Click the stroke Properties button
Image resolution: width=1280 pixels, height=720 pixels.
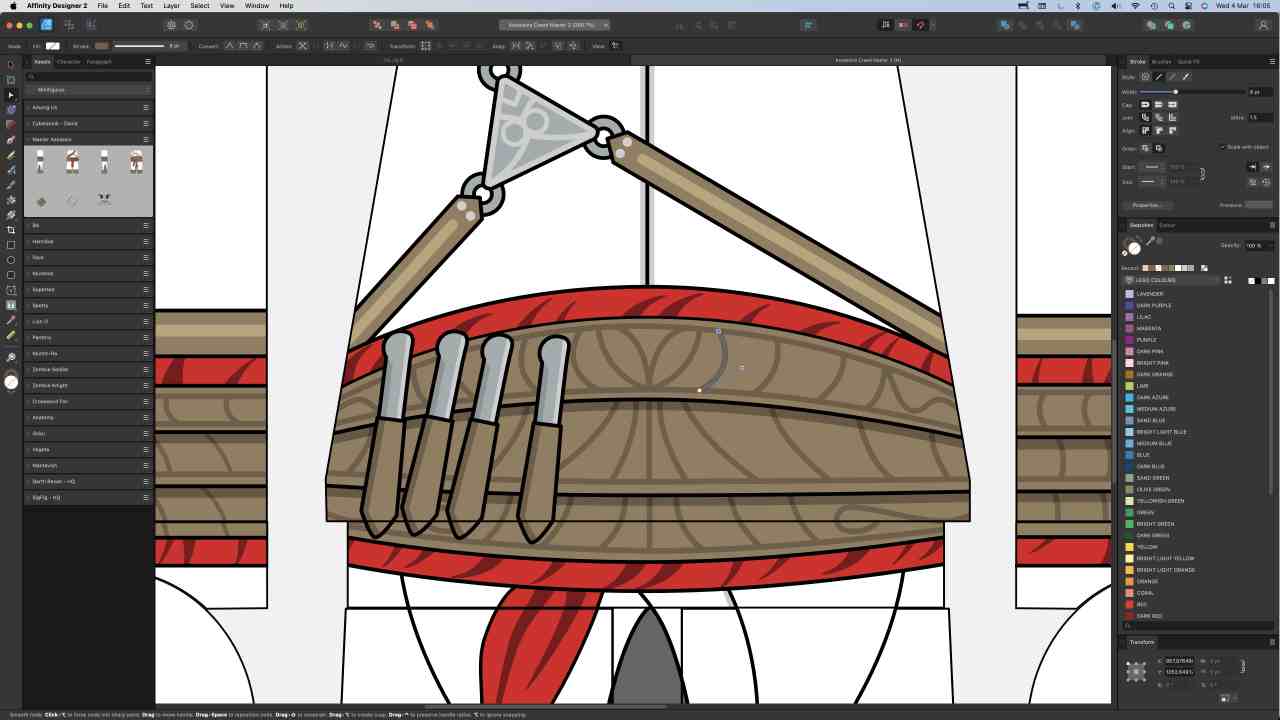coord(1147,205)
